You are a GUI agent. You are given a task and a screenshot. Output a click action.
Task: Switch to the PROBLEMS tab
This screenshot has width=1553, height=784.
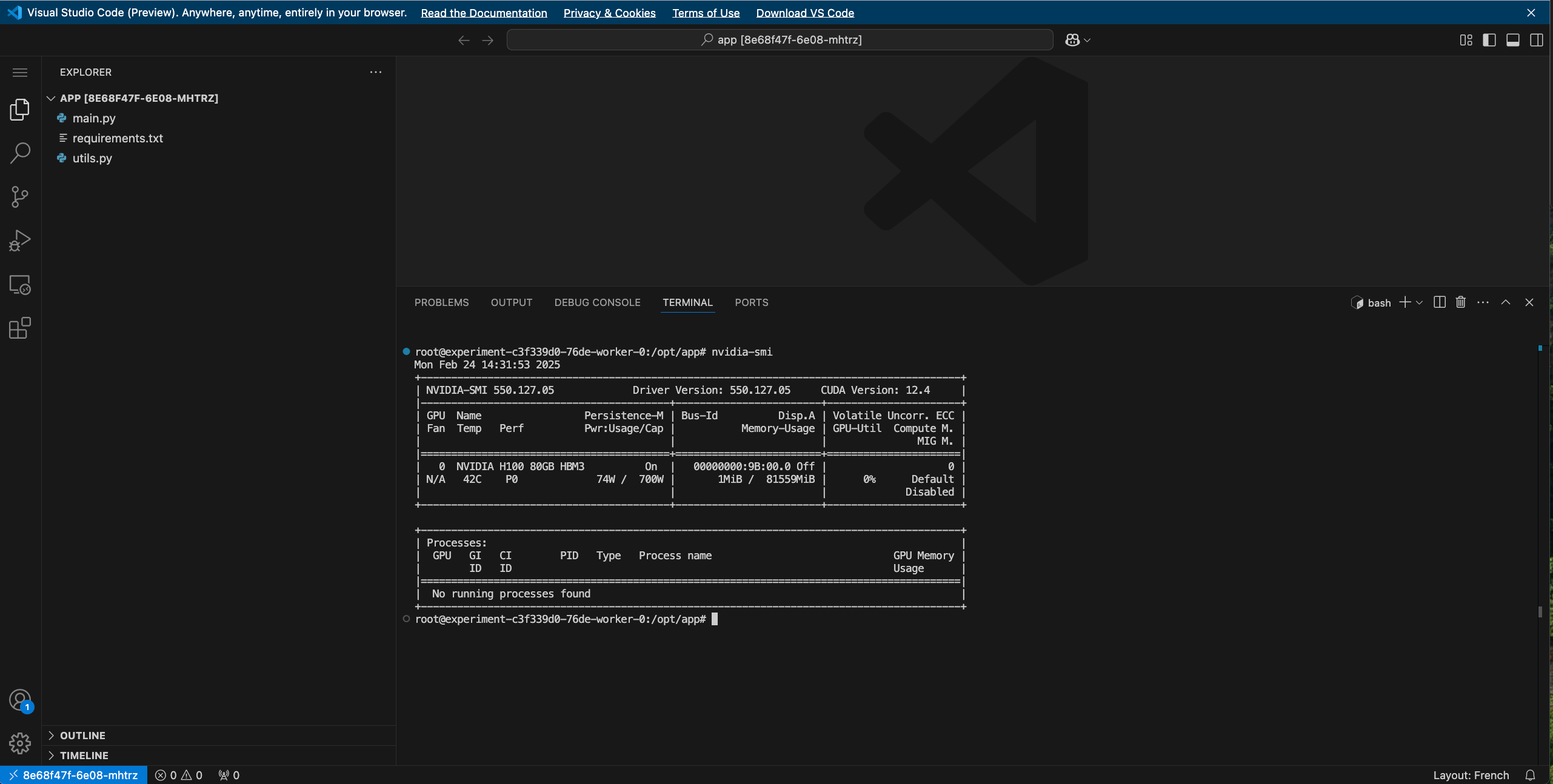[441, 302]
